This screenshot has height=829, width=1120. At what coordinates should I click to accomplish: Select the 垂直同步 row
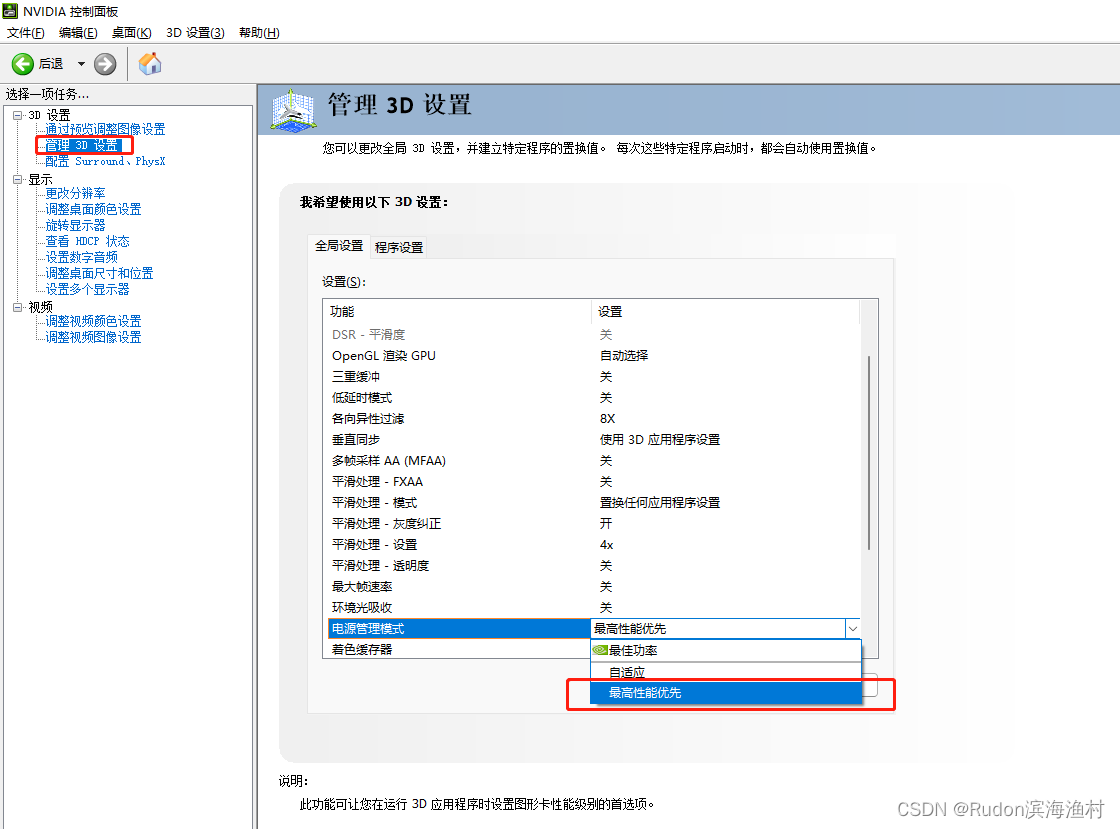pos(594,440)
